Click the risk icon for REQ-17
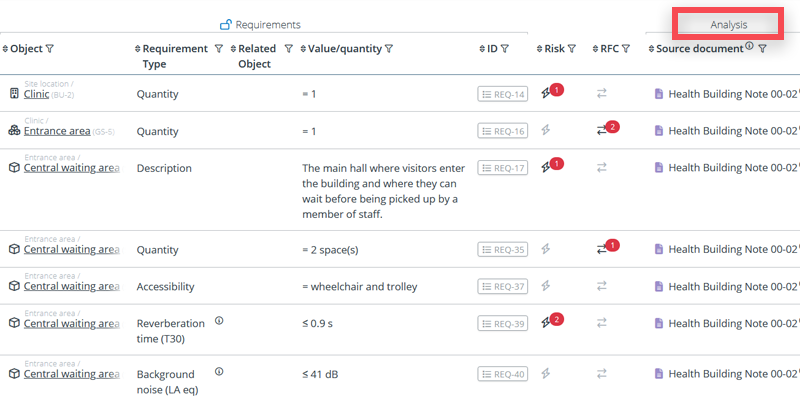 [x=546, y=167]
